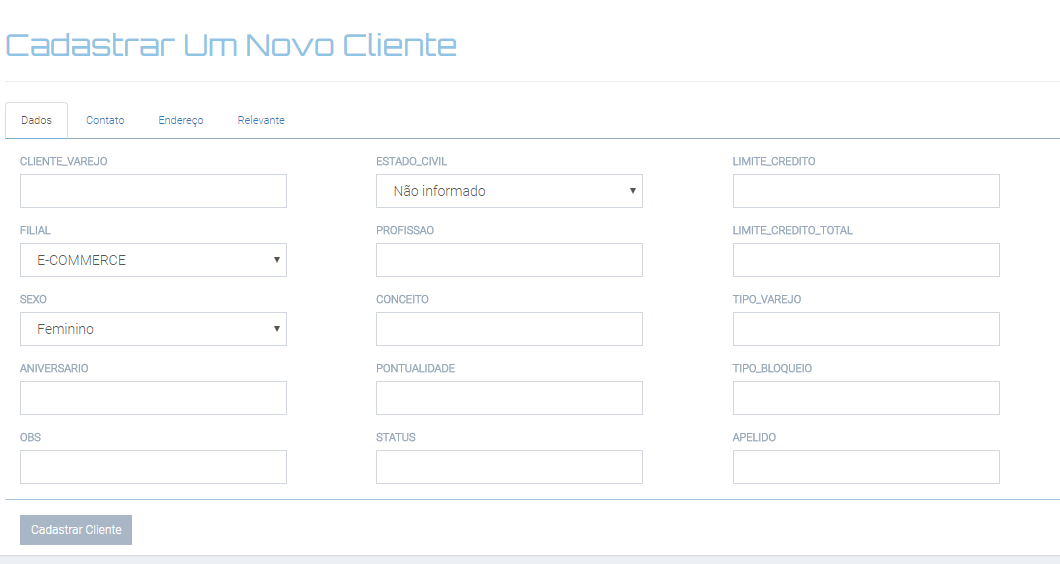Click the ANIVERSARIO label
The height and width of the screenshot is (564, 1060).
pos(54,369)
